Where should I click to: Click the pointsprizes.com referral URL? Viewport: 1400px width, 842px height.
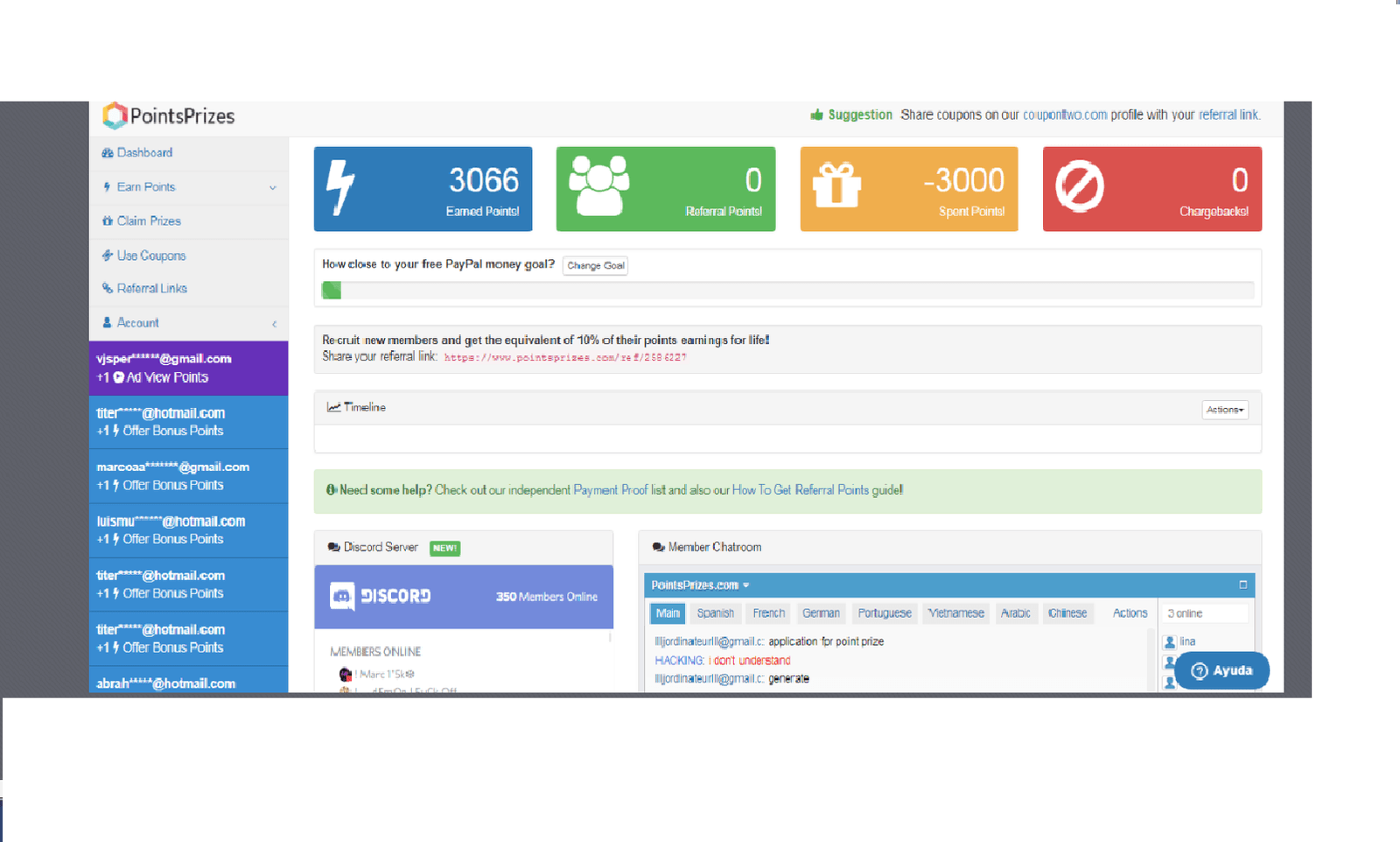click(565, 357)
